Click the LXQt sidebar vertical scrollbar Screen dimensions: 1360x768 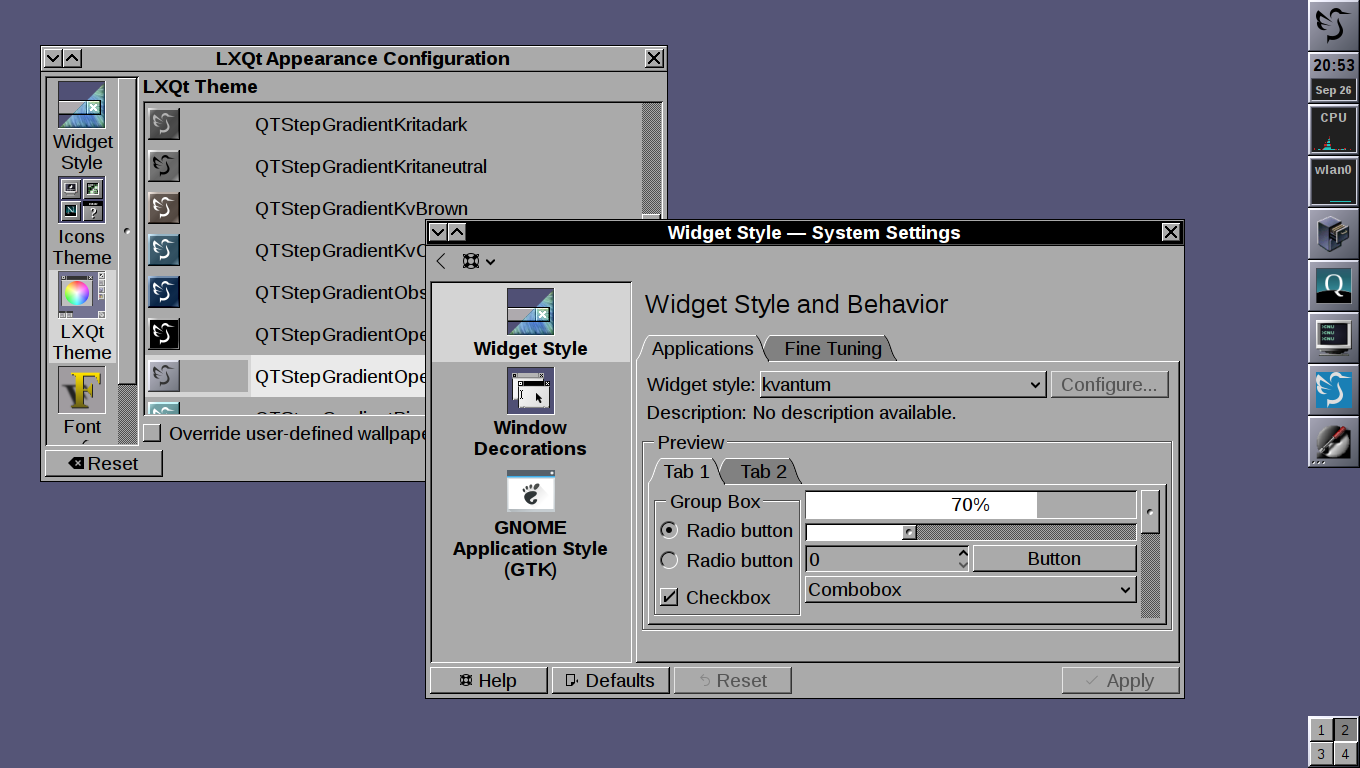coord(127,260)
